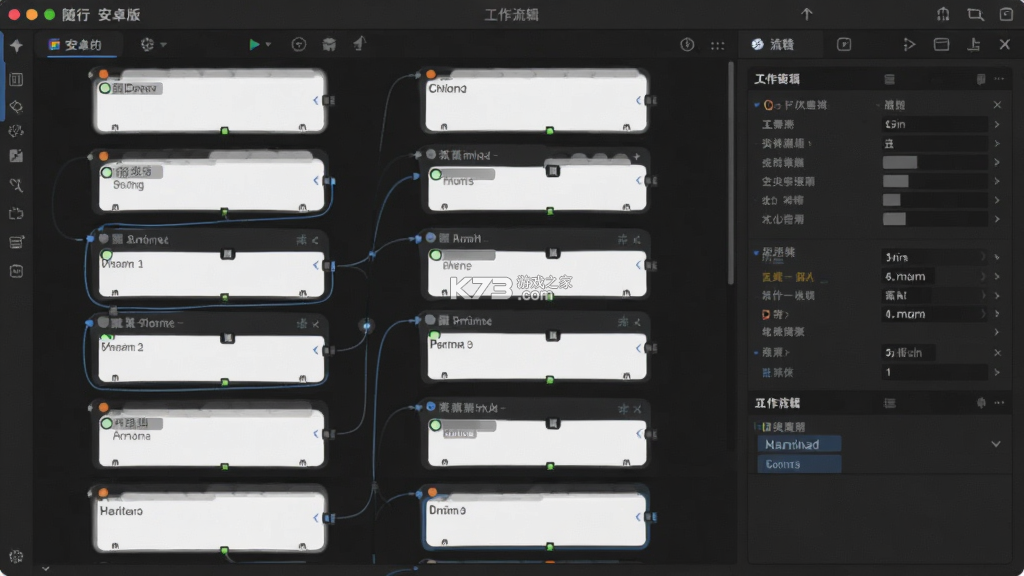Open the 随行 menu in the title bar
This screenshot has height=576, width=1024.
[76, 14]
